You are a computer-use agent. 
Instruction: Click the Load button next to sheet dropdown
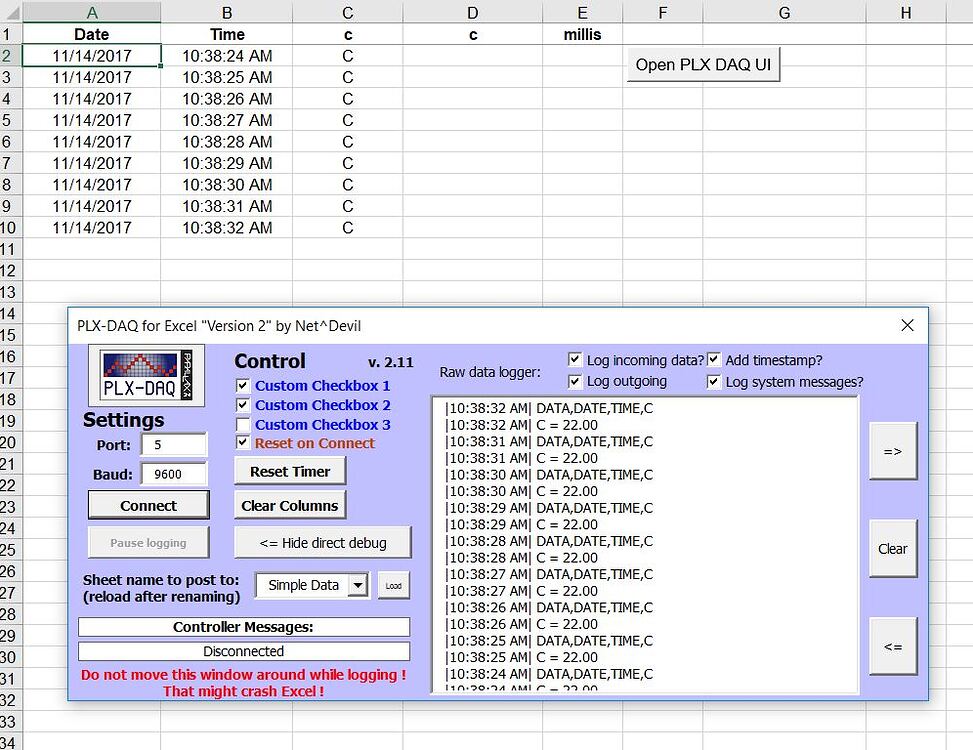point(393,585)
